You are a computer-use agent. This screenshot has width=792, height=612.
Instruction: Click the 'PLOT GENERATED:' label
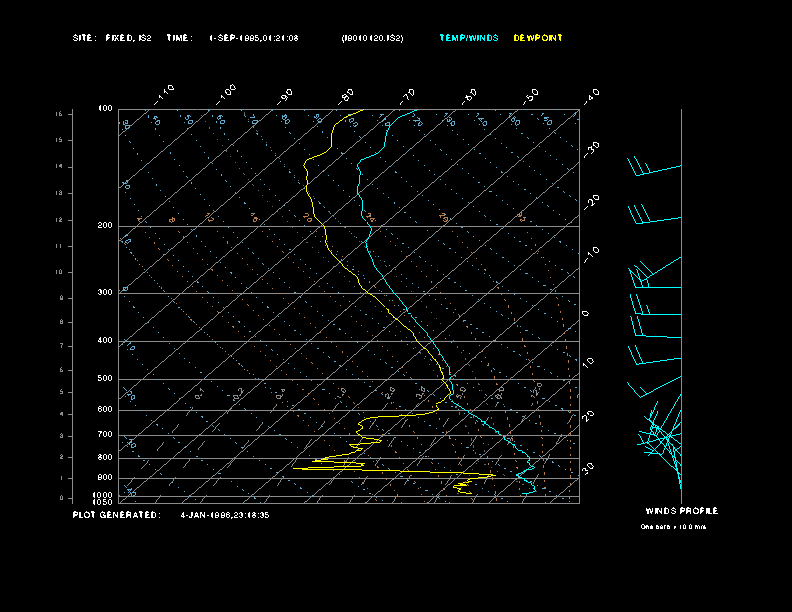tap(117, 515)
